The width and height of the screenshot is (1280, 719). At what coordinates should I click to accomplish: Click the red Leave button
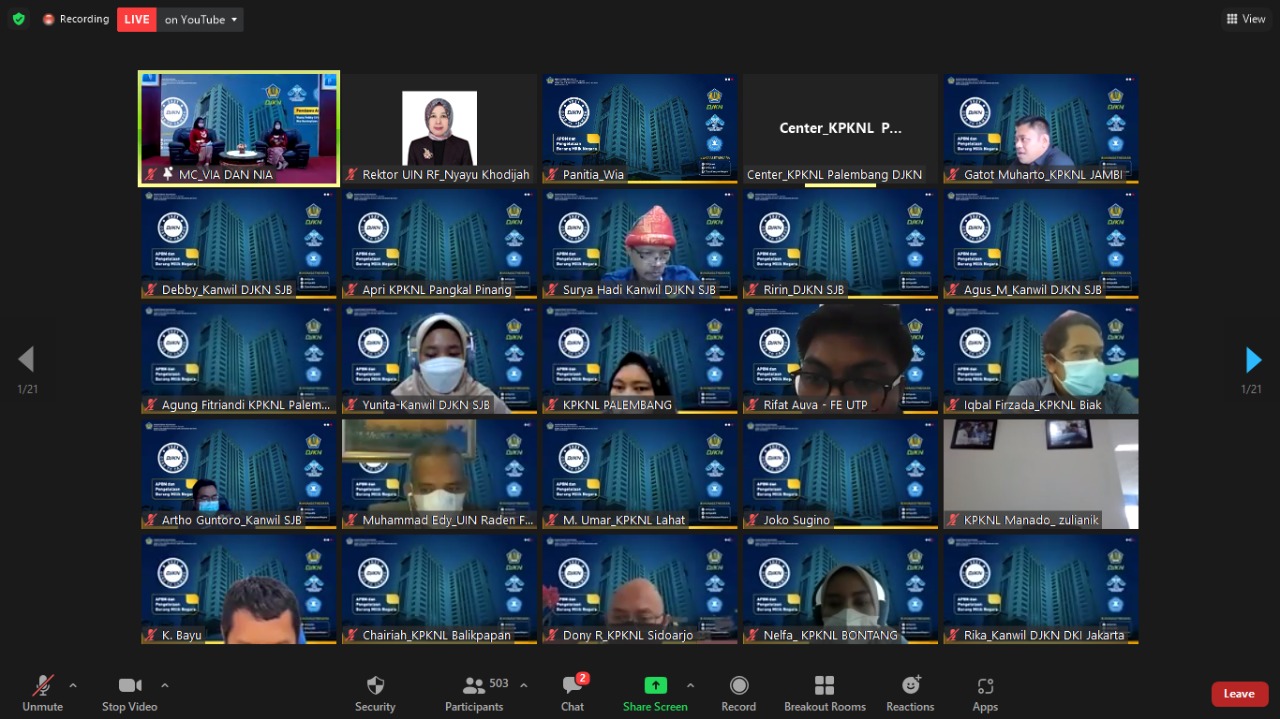point(1239,694)
